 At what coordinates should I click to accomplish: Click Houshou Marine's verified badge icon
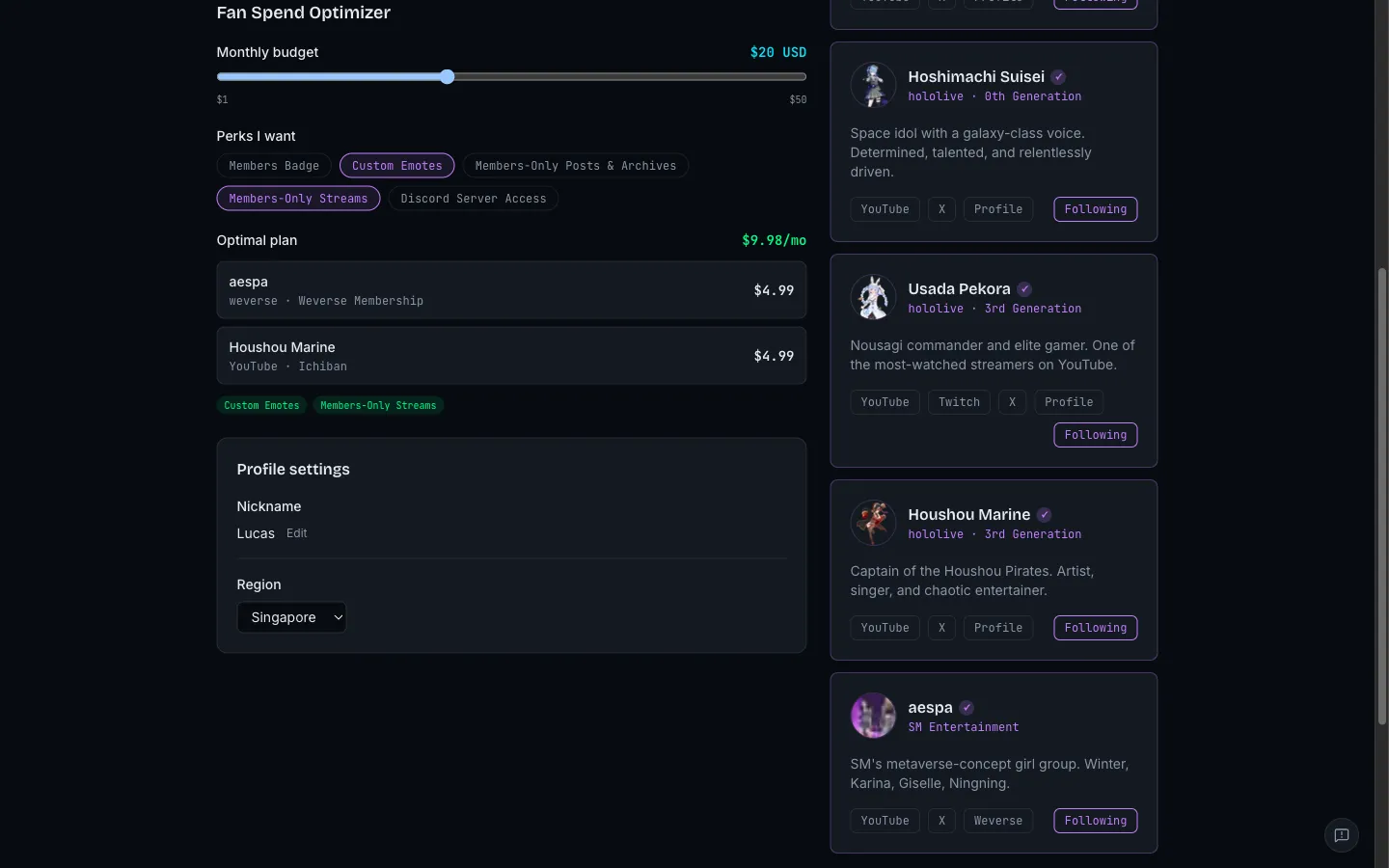click(x=1044, y=515)
